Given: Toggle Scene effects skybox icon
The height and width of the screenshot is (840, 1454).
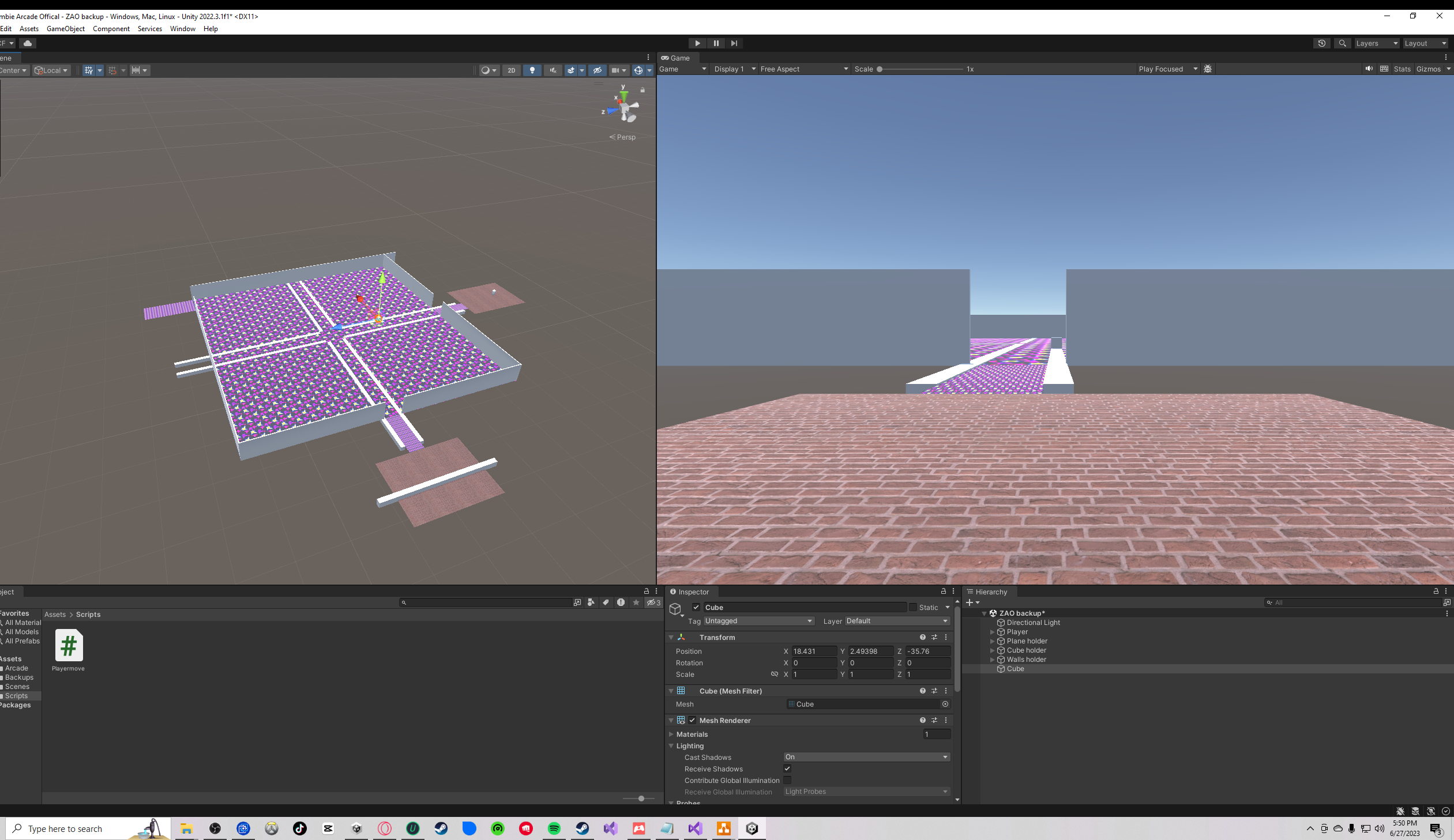Looking at the screenshot, I should pos(571,70).
